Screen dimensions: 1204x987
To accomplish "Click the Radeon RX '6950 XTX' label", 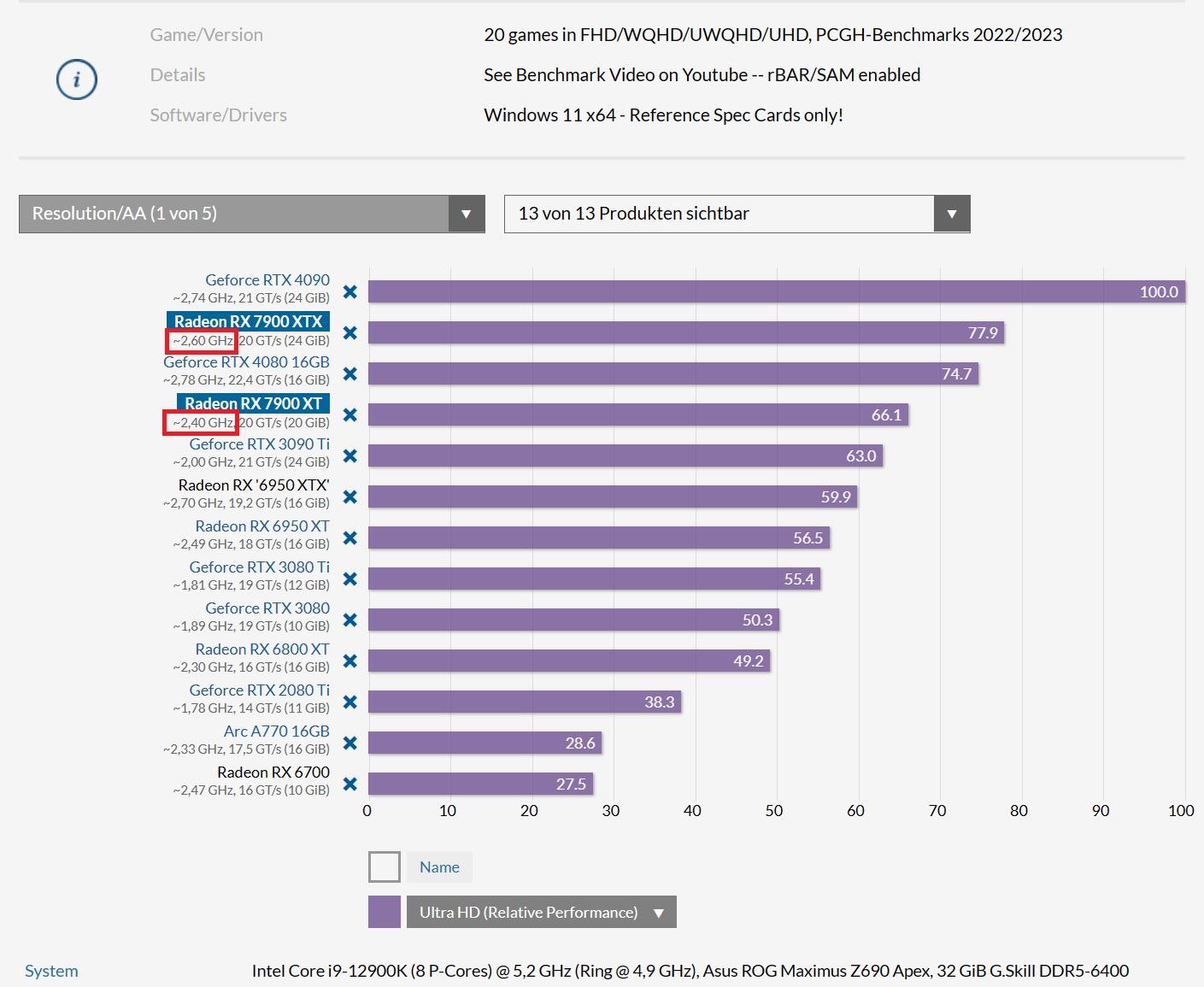I will (254, 485).
